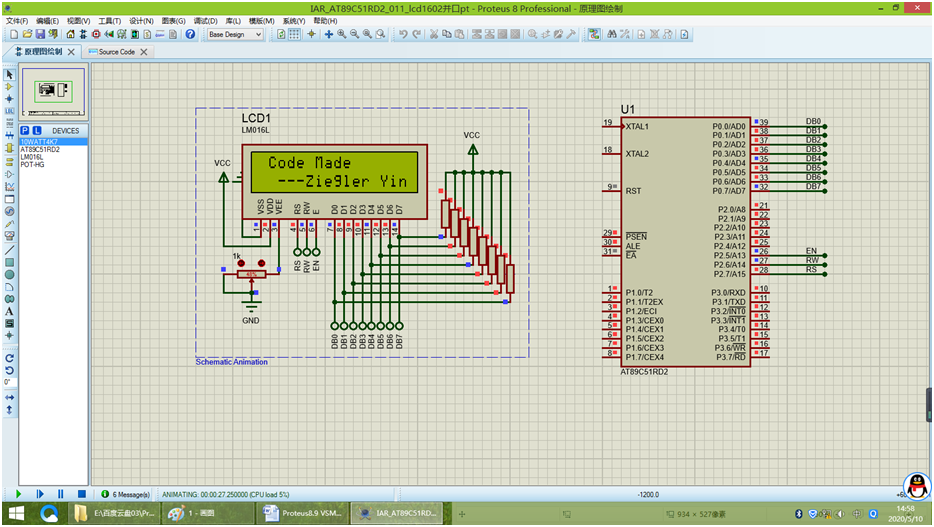Click the P pick devices button
Image resolution: width=934 pixels, height=527 pixels.
pos(24,130)
